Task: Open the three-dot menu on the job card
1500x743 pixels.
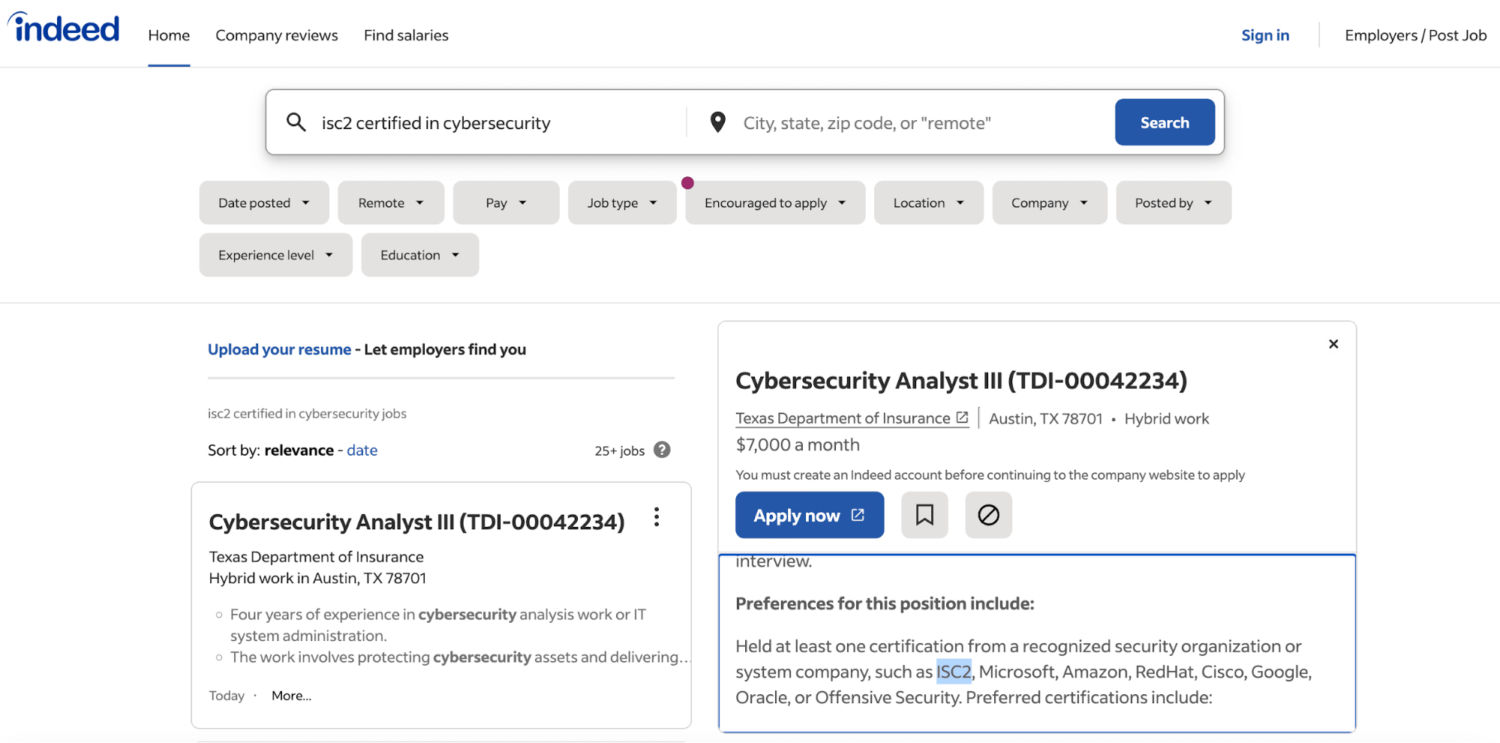Action: tap(656, 517)
